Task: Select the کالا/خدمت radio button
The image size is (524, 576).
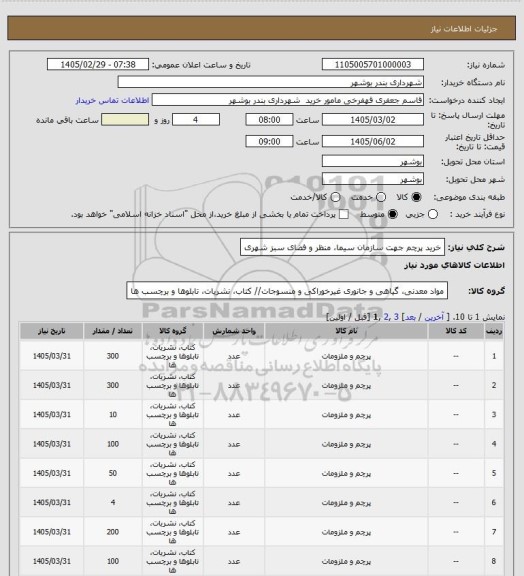Action: [x=335, y=197]
